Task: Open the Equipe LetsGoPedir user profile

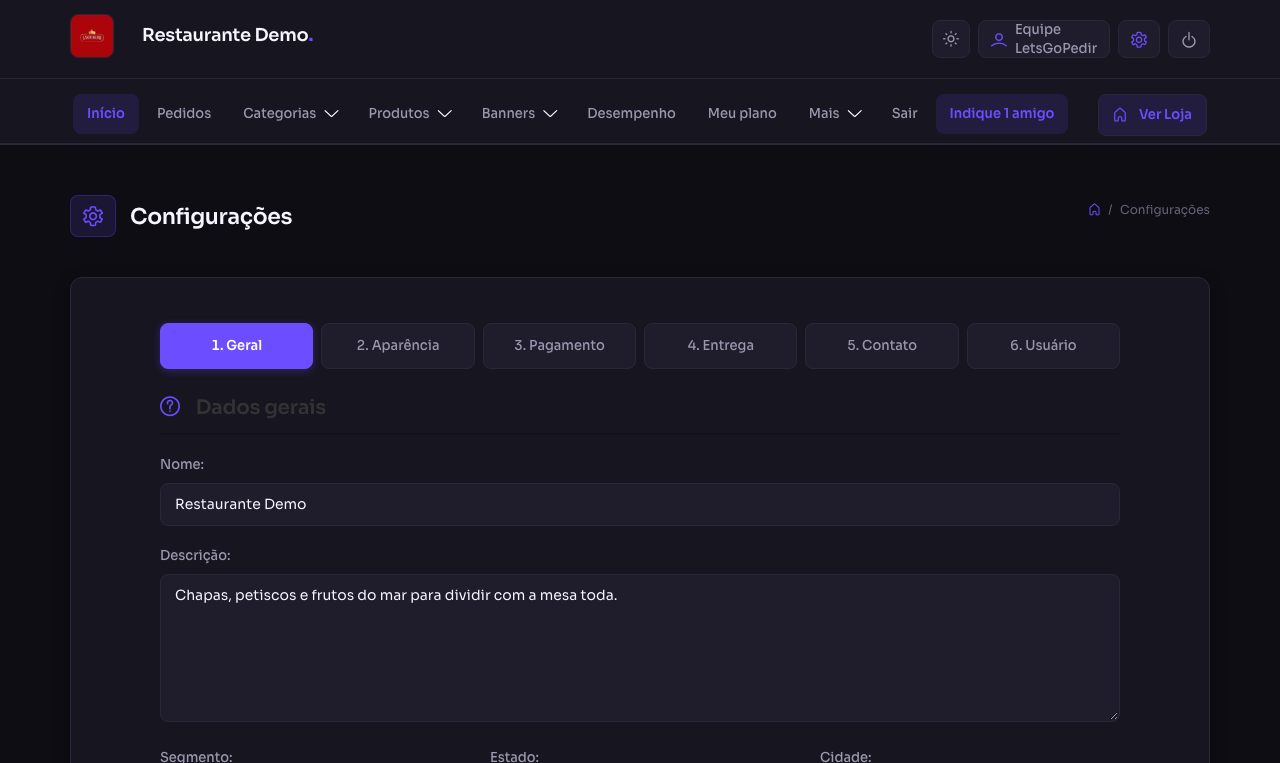Action: [x=1044, y=39]
